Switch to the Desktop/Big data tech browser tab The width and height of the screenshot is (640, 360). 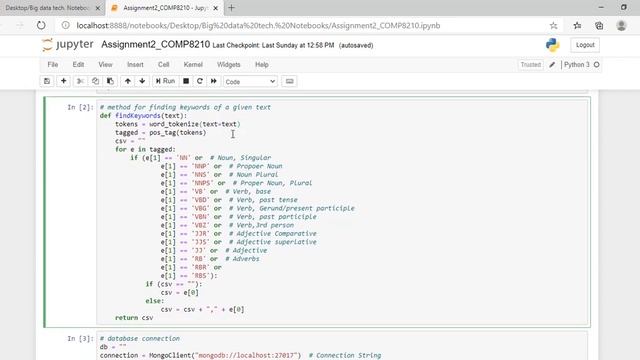47,8
